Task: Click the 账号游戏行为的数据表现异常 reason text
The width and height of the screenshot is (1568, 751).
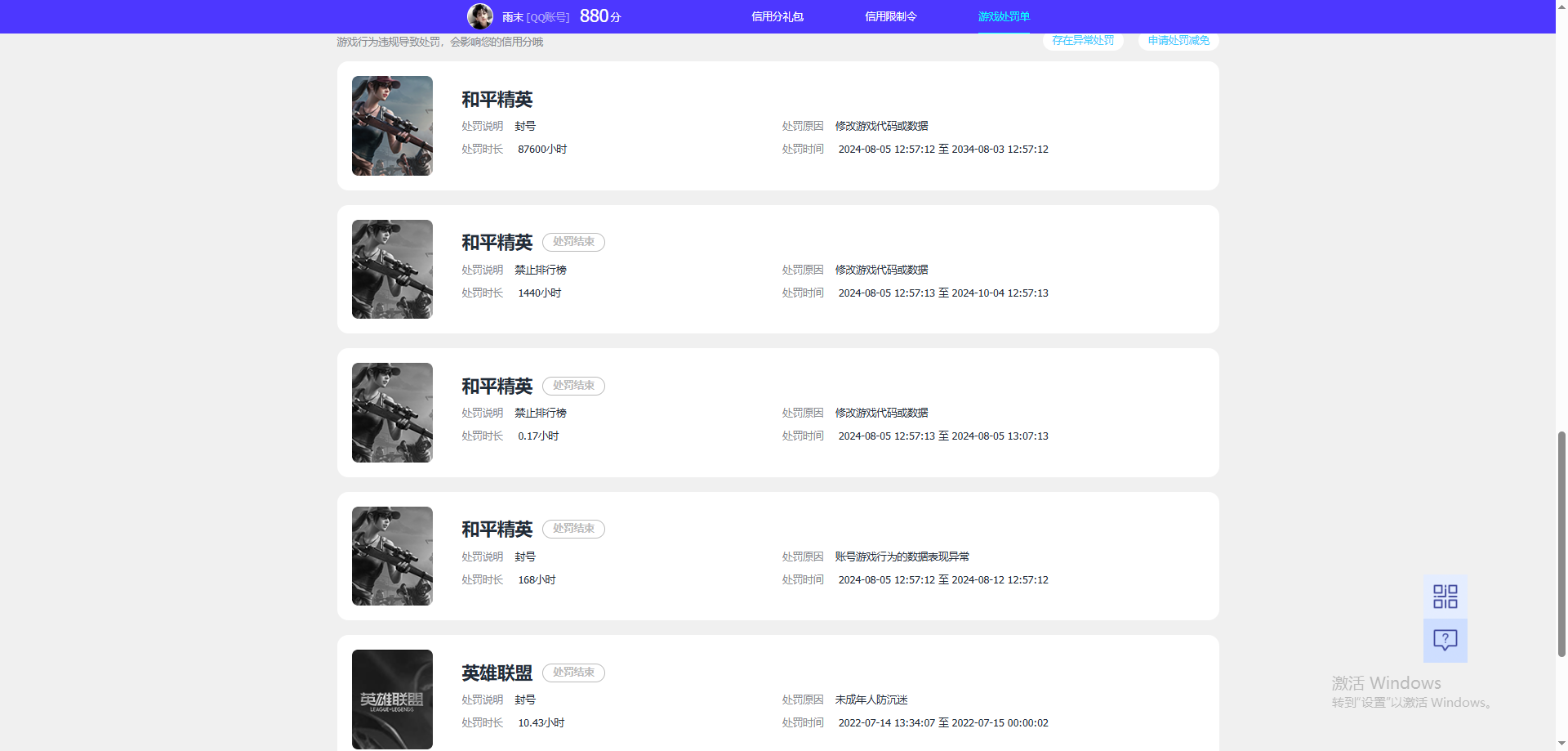Action: 902,557
